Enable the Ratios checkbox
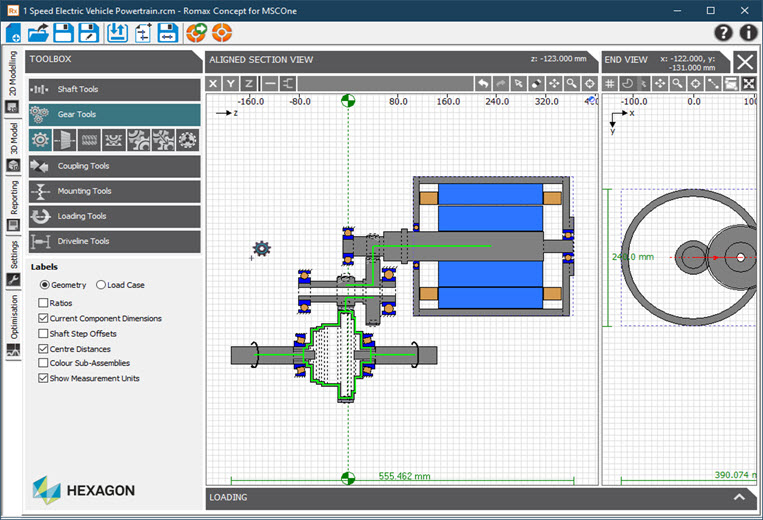Viewport: 763px width, 520px height. click(x=43, y=303)
